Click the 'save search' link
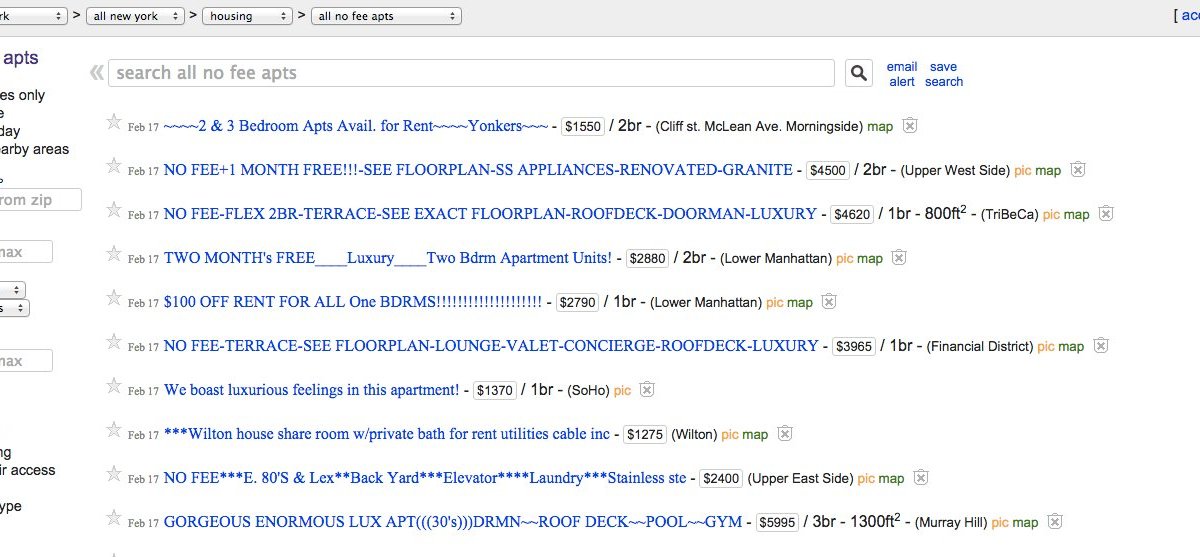 pyautogui.click(x=943, y=74)
